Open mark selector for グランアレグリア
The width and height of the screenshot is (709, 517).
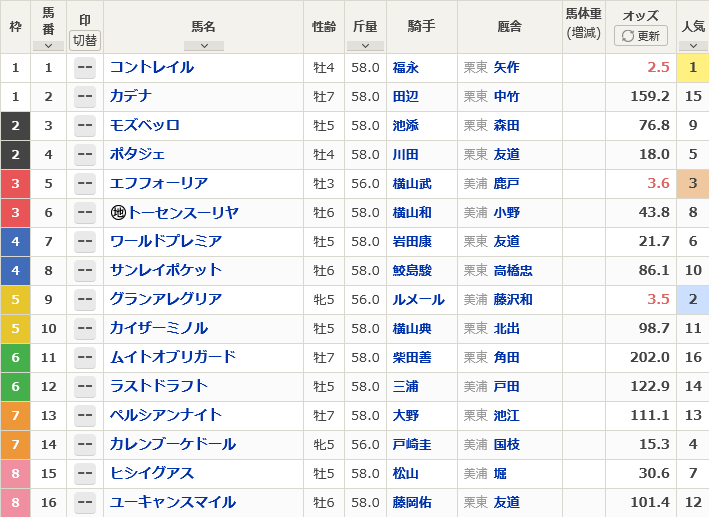85,299
